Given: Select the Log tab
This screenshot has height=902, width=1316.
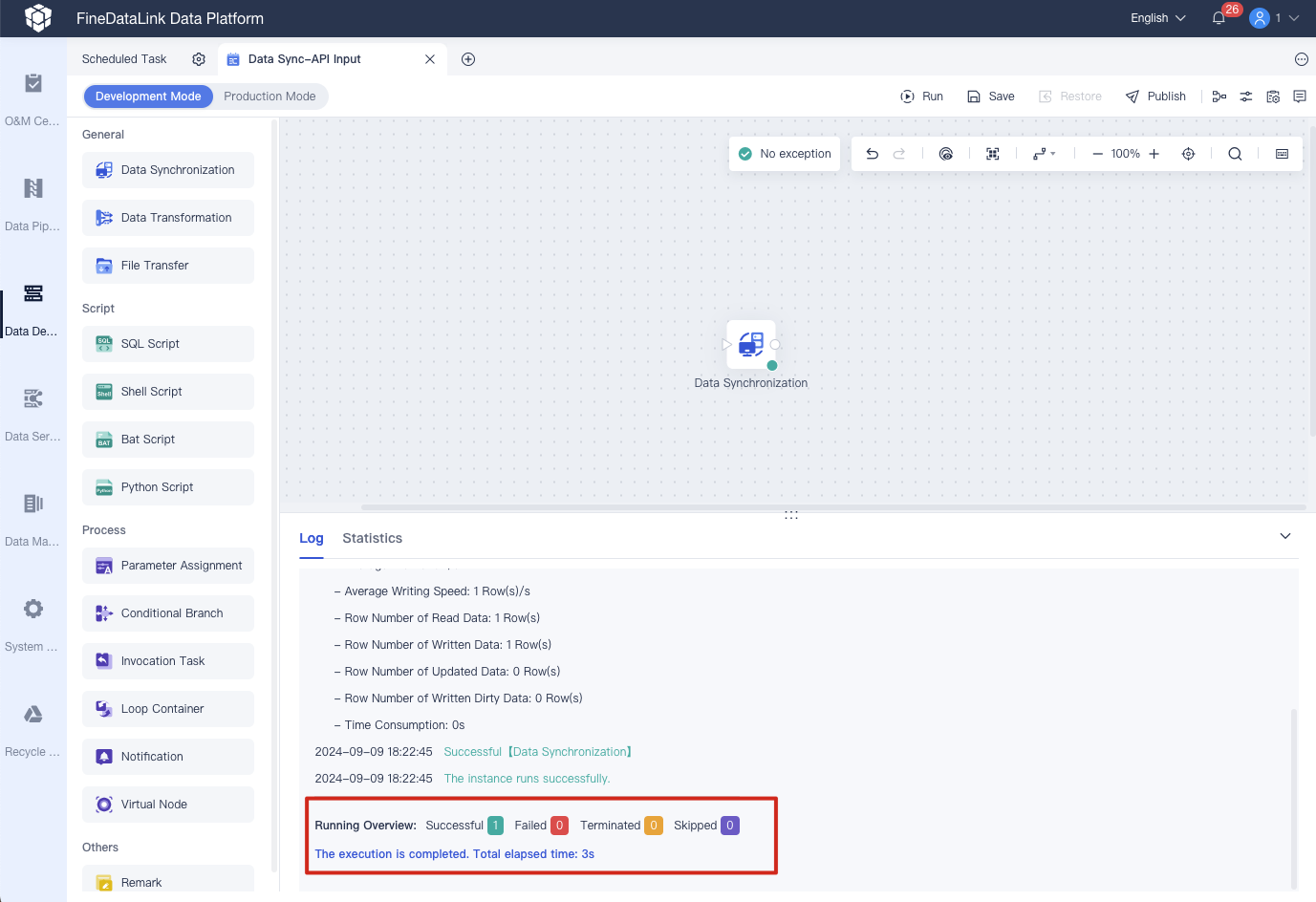Looking at the screenshot, I should [312, 539].
